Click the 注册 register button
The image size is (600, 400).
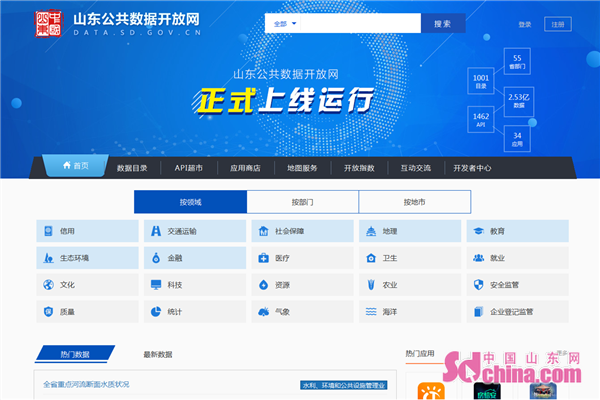coord(558,24)
